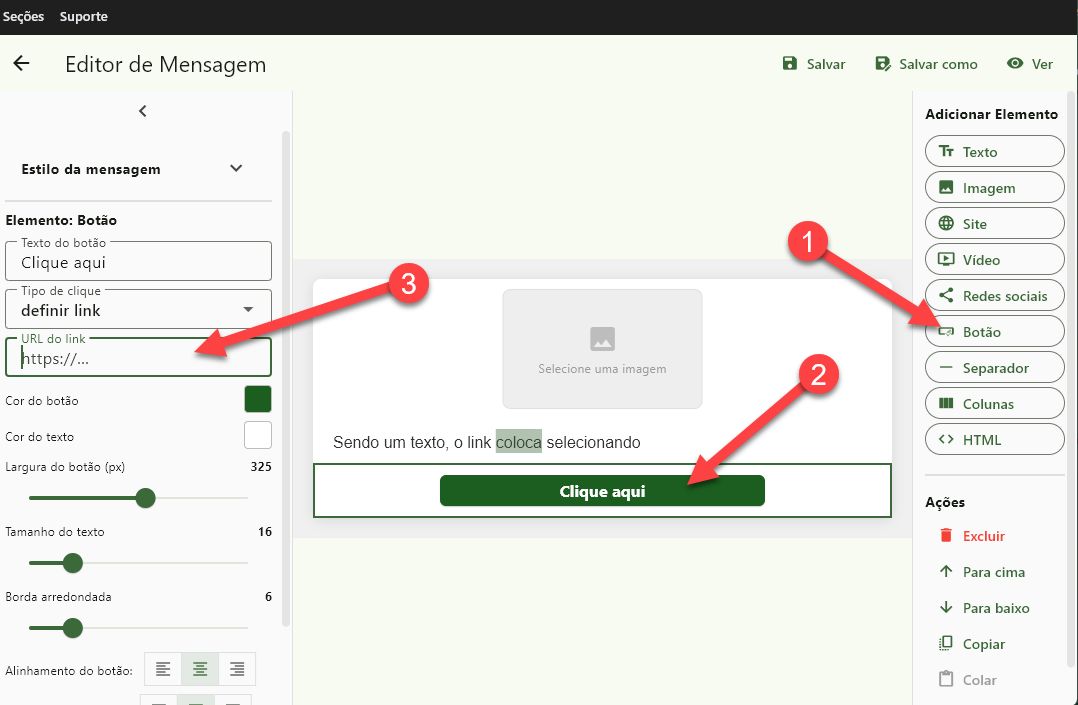Align button to the right
Viewport: 1078px width, 705px height.
pos(237,669)
